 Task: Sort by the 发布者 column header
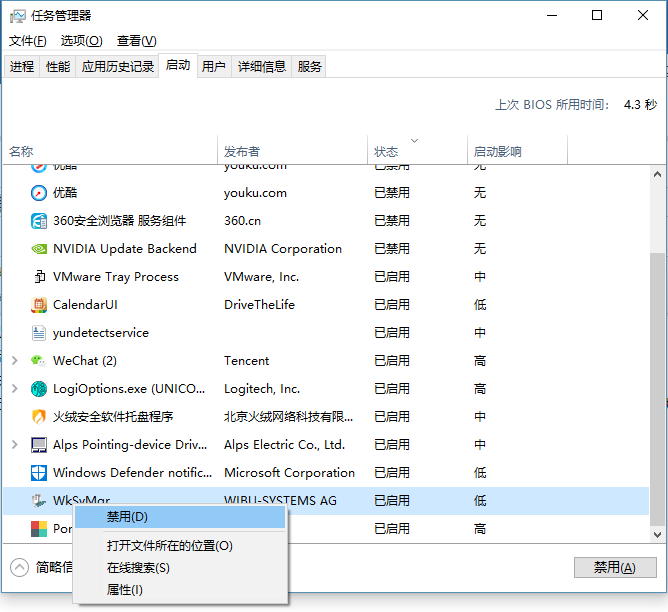pos(292,151)
